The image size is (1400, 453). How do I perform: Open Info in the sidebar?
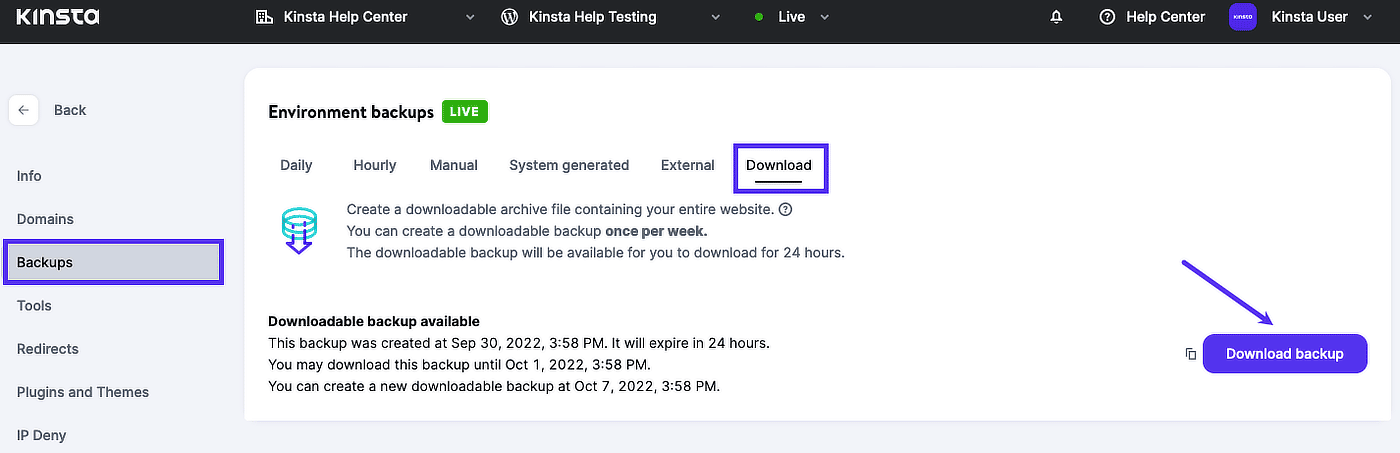(29, 176)
